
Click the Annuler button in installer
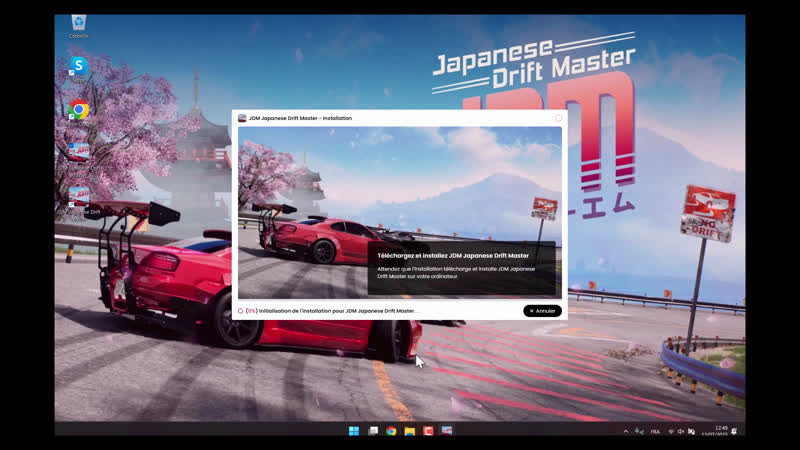(542, 311)
